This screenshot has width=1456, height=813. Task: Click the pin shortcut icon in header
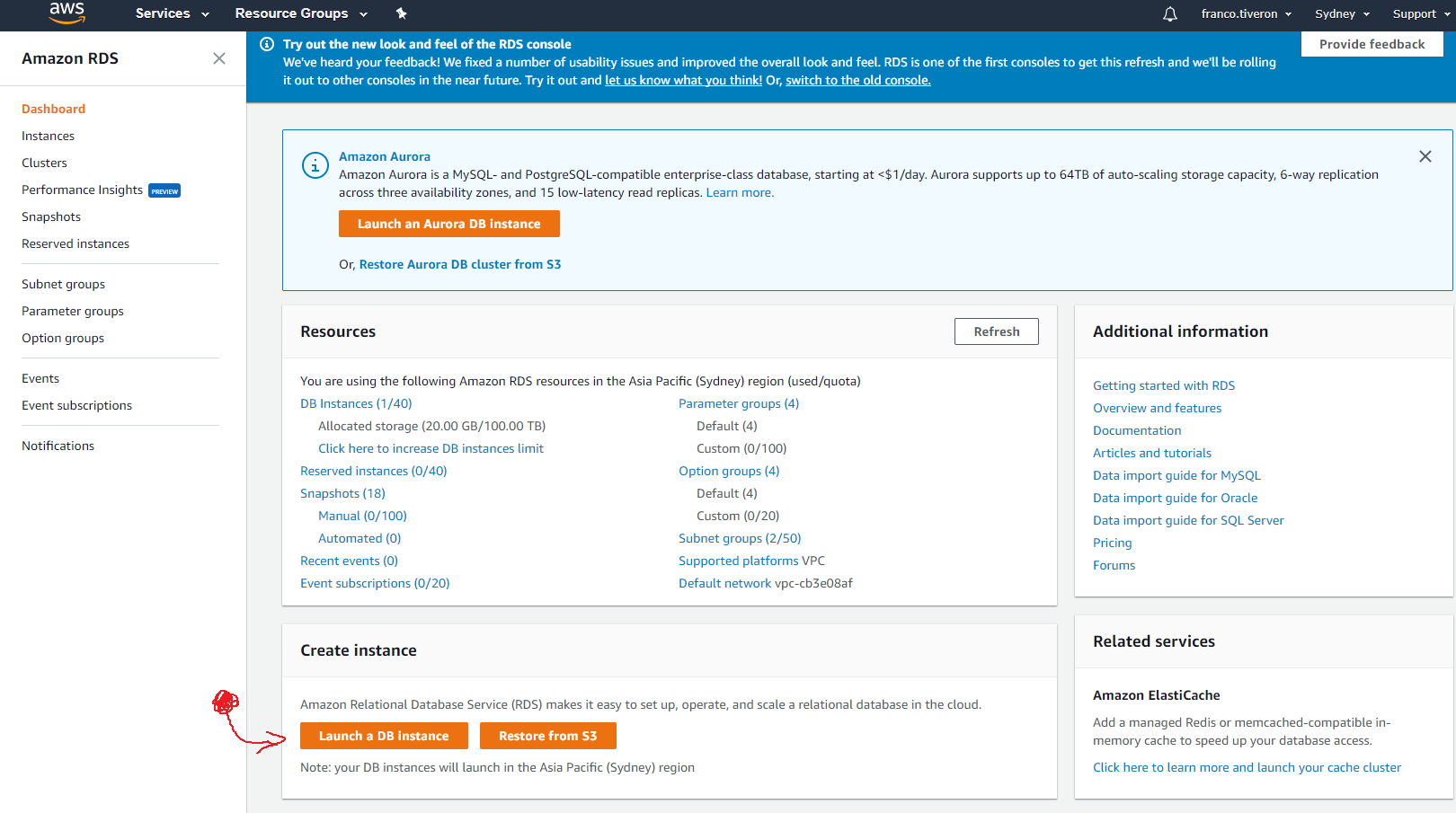point(401,13)
